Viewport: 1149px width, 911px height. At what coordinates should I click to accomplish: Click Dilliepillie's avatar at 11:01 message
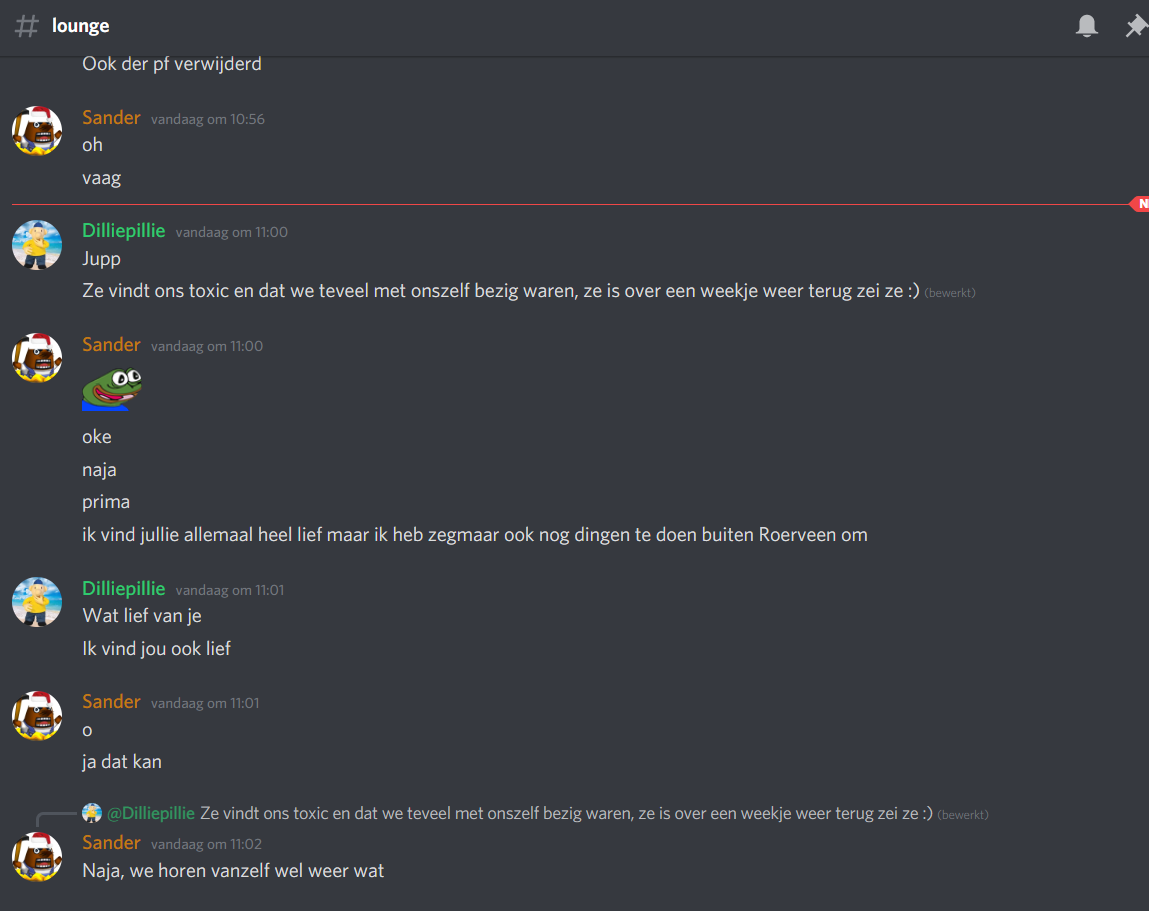pos(37,602)
